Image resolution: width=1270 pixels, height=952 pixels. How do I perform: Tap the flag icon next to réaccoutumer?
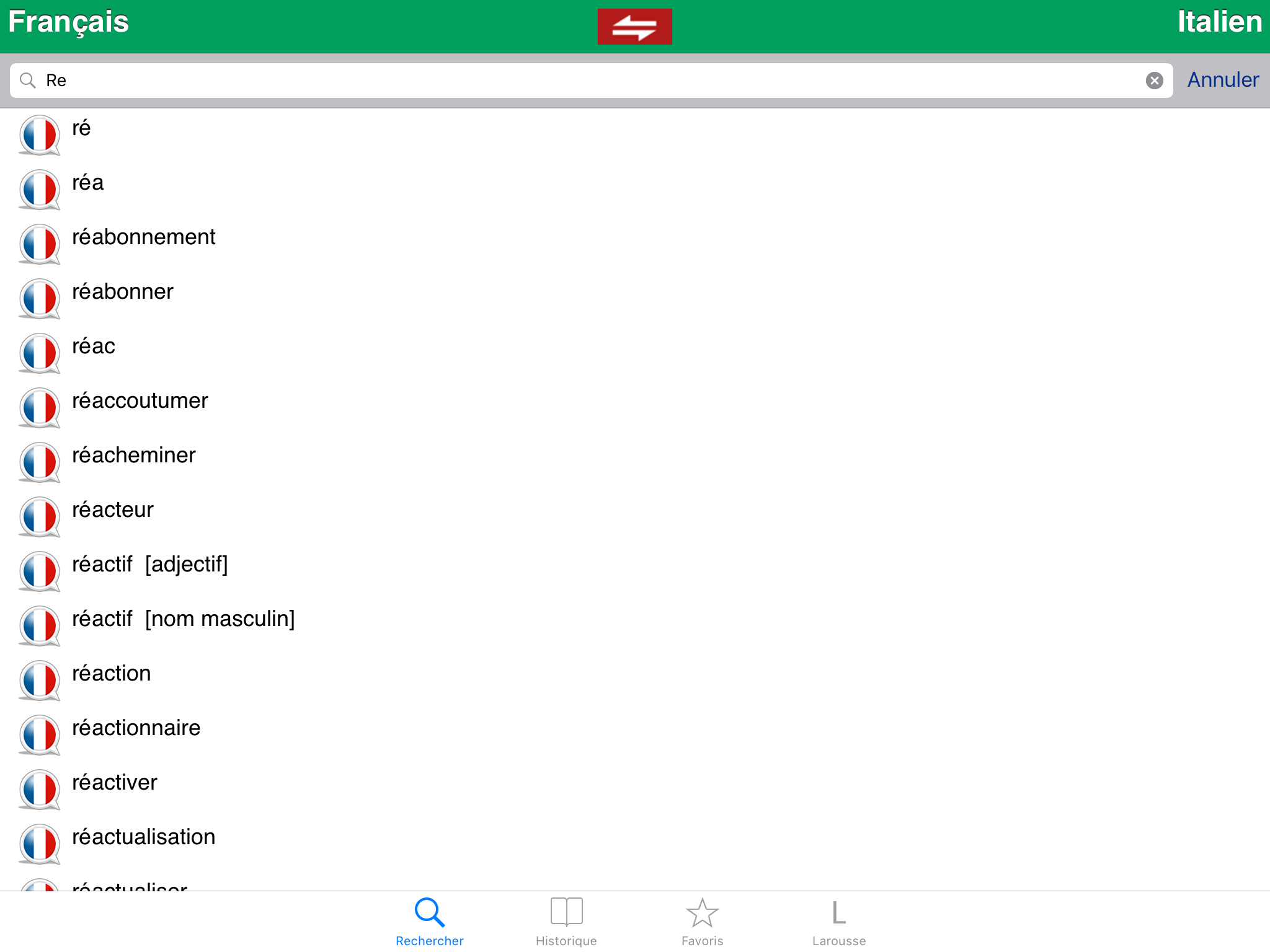coord(39,408)
